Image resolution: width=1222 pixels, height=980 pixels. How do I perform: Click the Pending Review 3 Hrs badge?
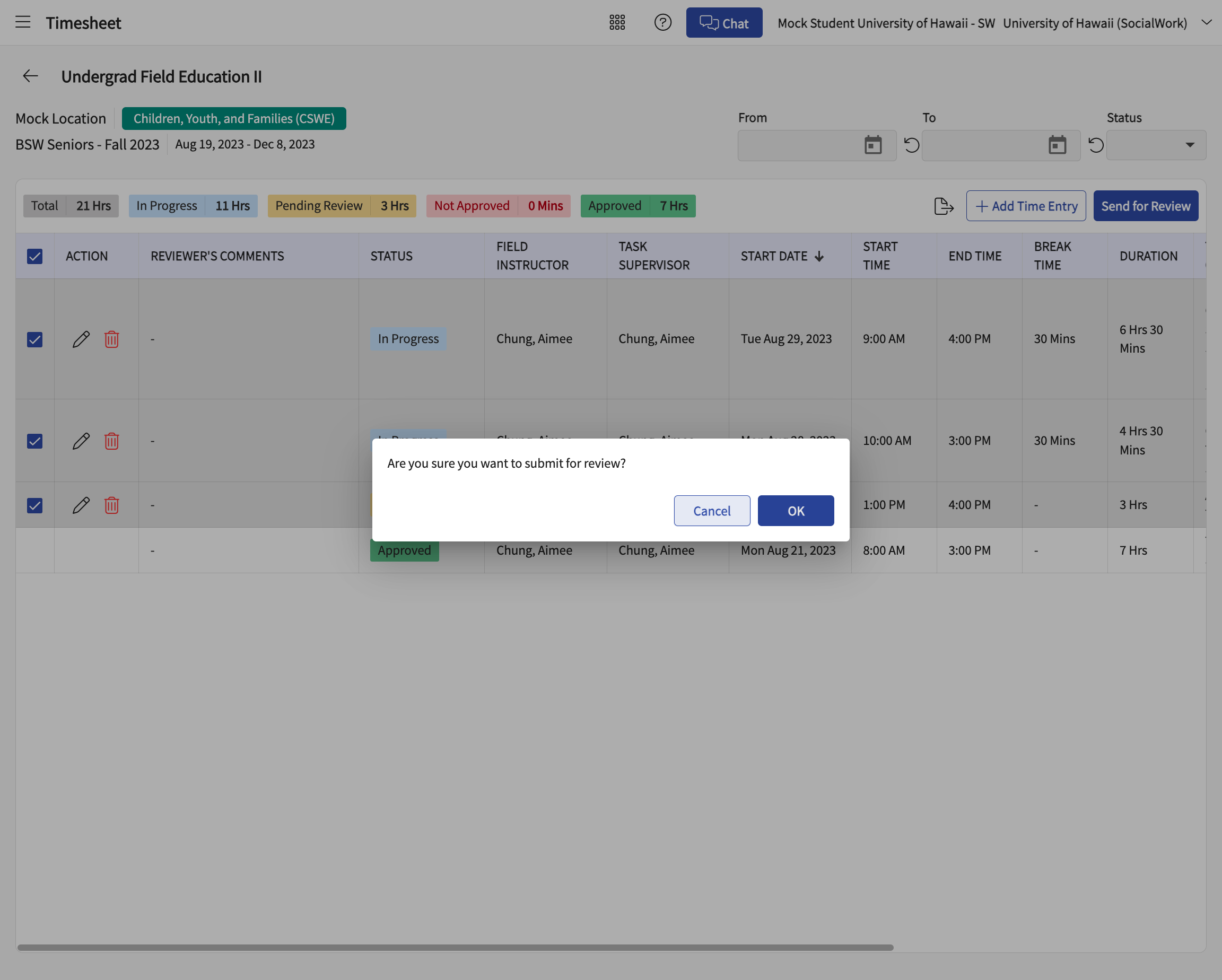pos(342,206)
